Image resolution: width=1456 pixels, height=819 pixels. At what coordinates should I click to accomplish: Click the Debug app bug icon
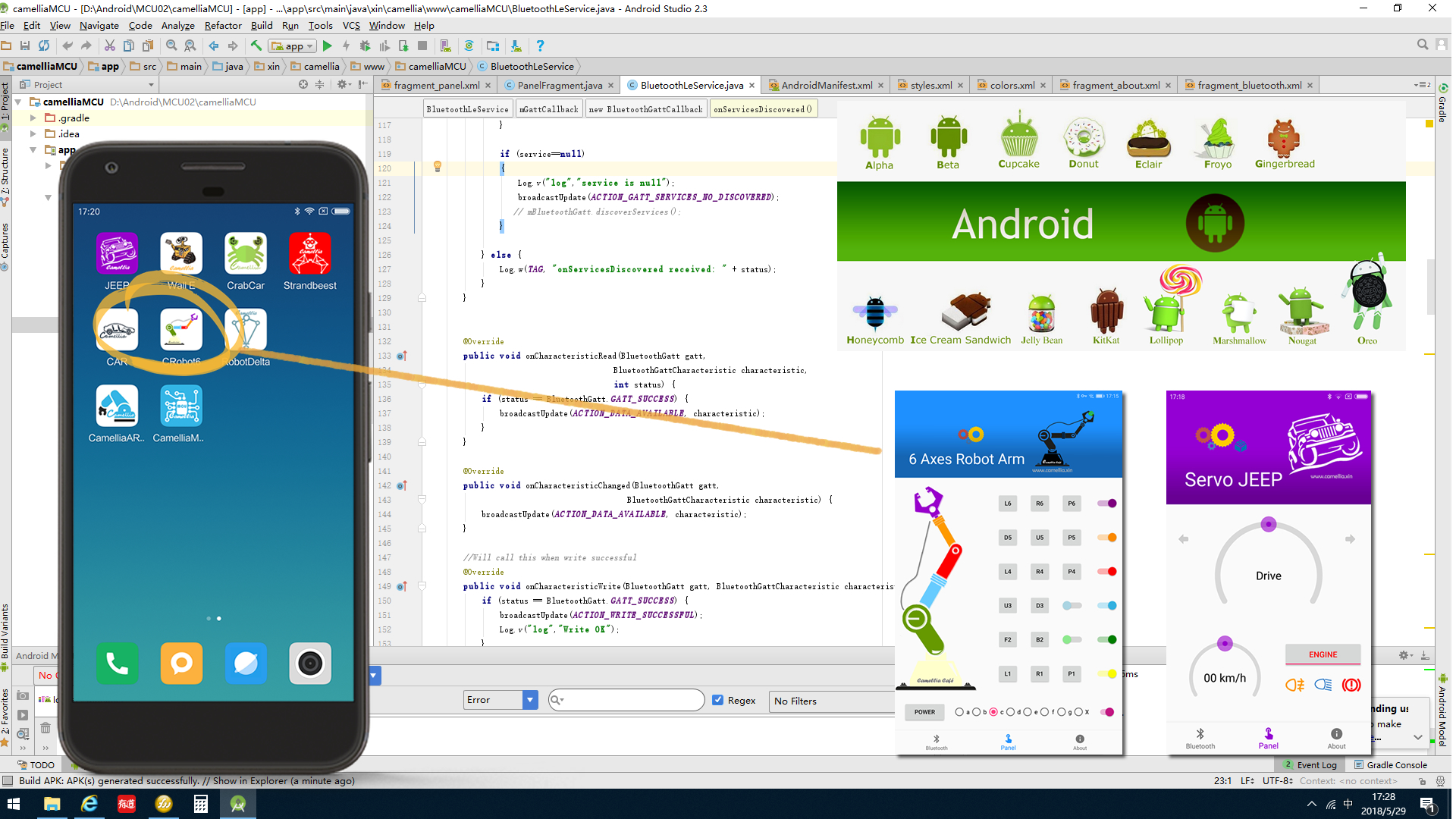point(366,46)
